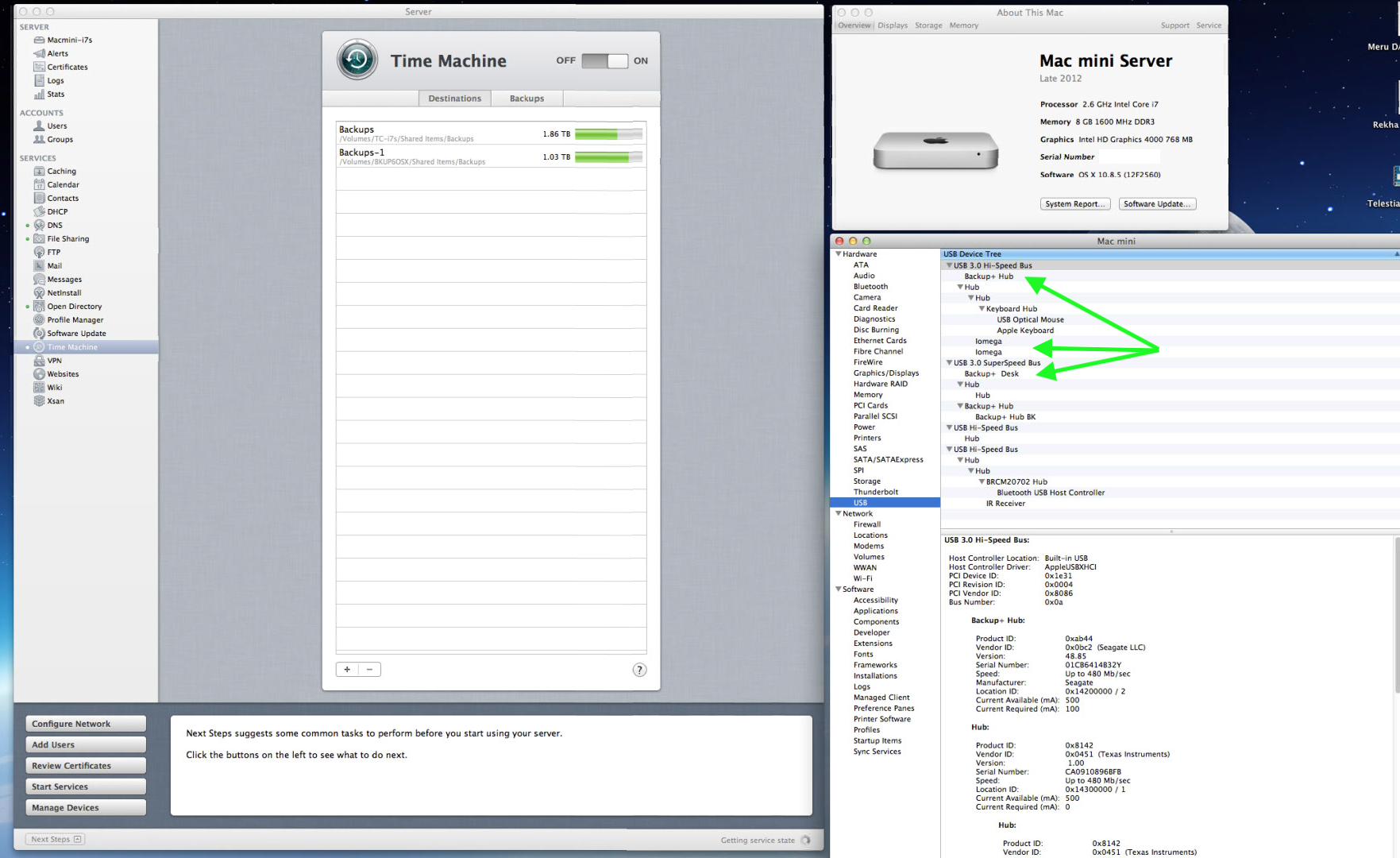Collapse the Backup+ Hub node under SuperSpeed Bus

(960, 406)
